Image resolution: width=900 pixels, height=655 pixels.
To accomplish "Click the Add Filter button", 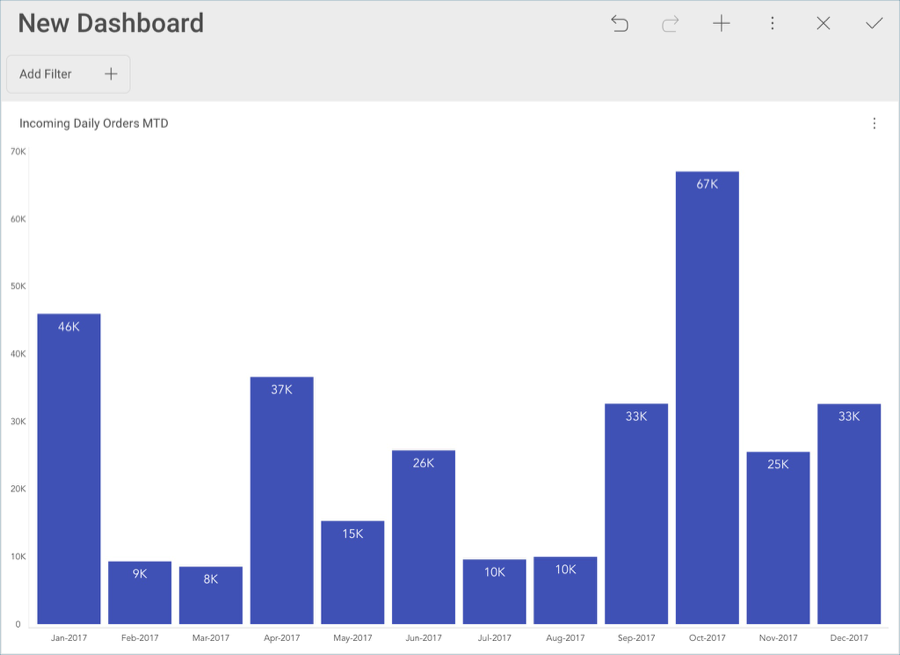I will pos(68,74).
